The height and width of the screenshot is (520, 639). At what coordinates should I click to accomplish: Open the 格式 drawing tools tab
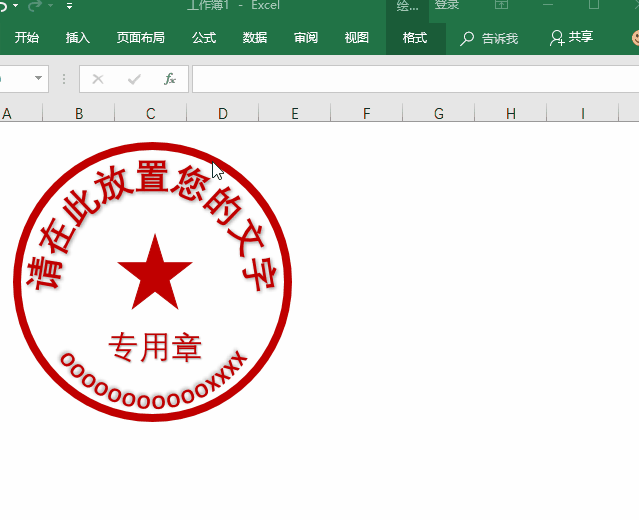tap(415, 38)
